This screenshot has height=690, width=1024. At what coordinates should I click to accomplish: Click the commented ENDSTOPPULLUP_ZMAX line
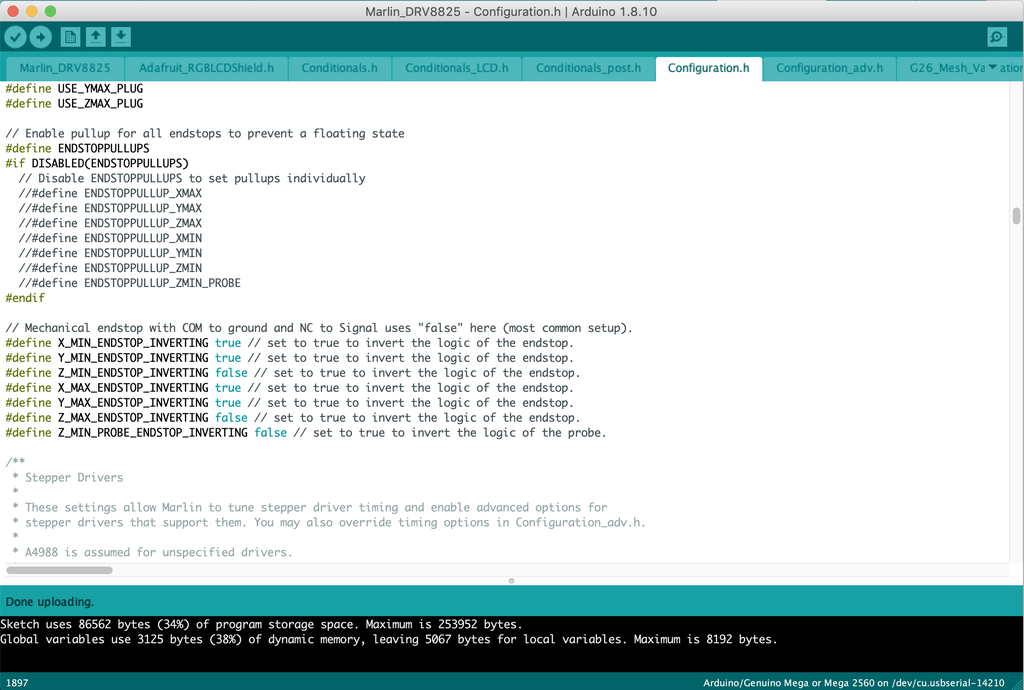[x=110, y=223]
